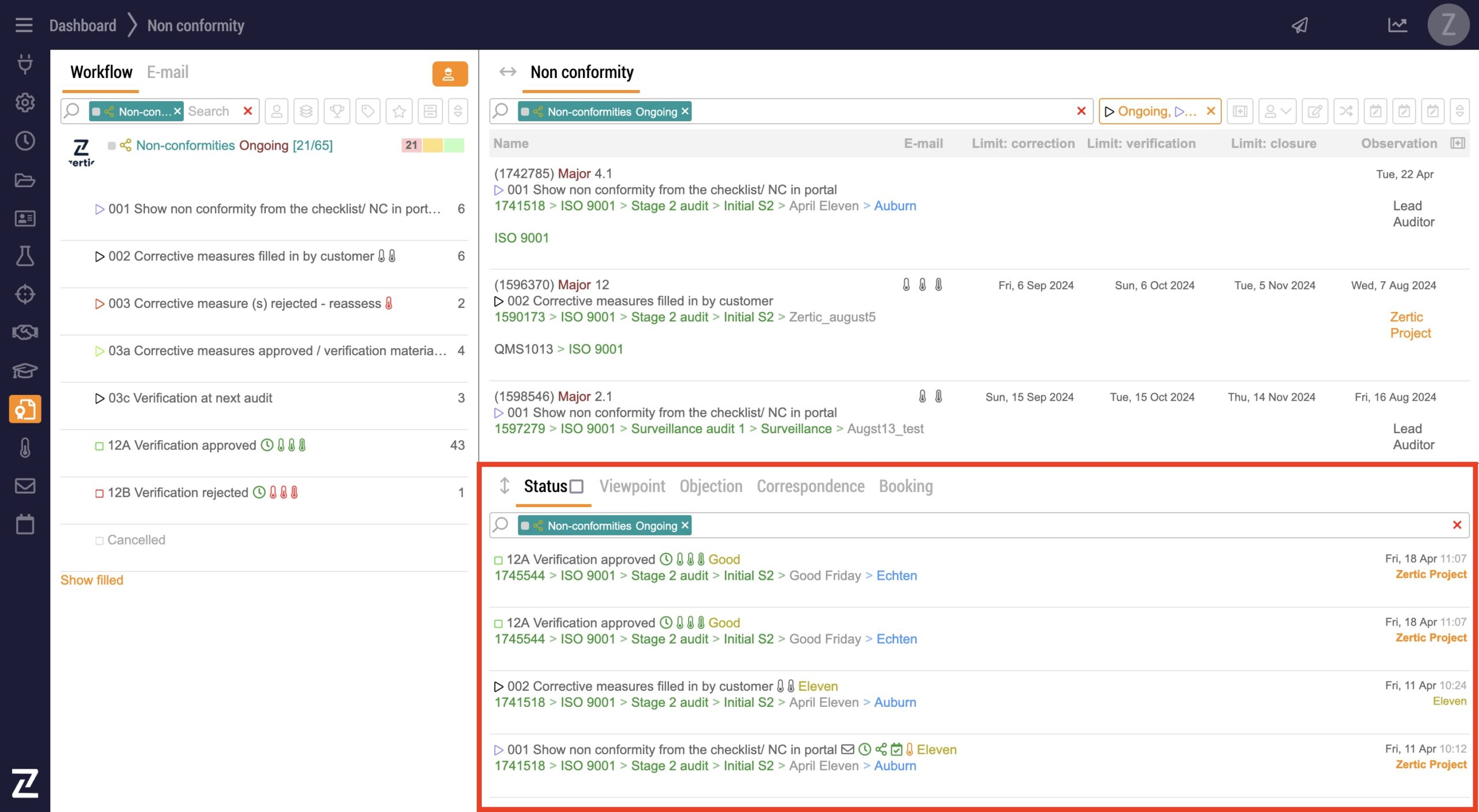Click the shuffle icon in Non conformity toolbar

tap(1346, 111)
